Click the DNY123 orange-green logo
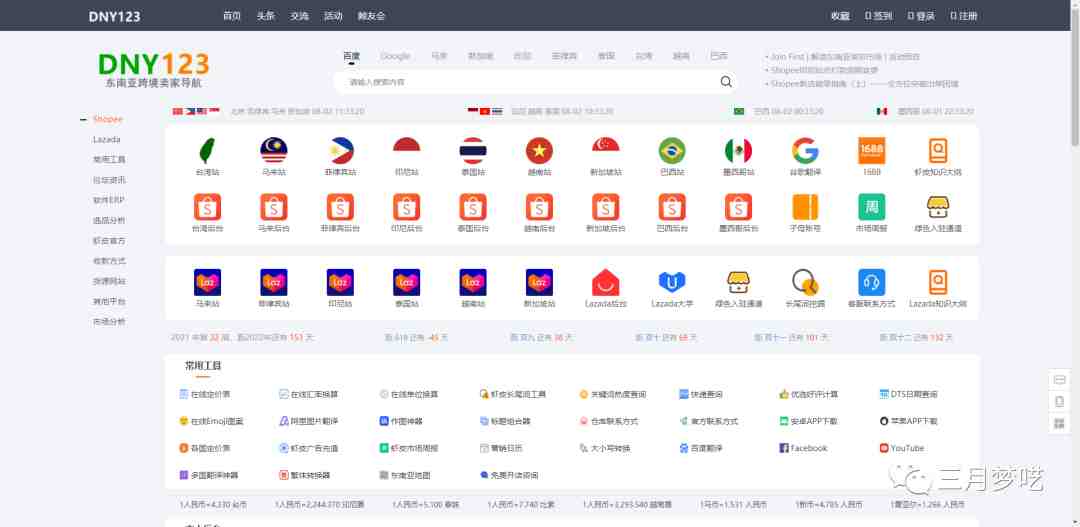The height and width of the screenshot is (527, 1080). tap(154, 70)
